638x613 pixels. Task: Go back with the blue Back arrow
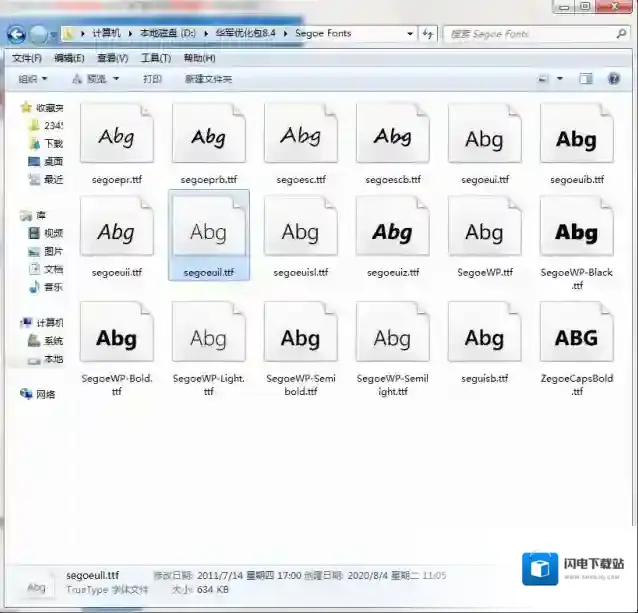[17, 35]
